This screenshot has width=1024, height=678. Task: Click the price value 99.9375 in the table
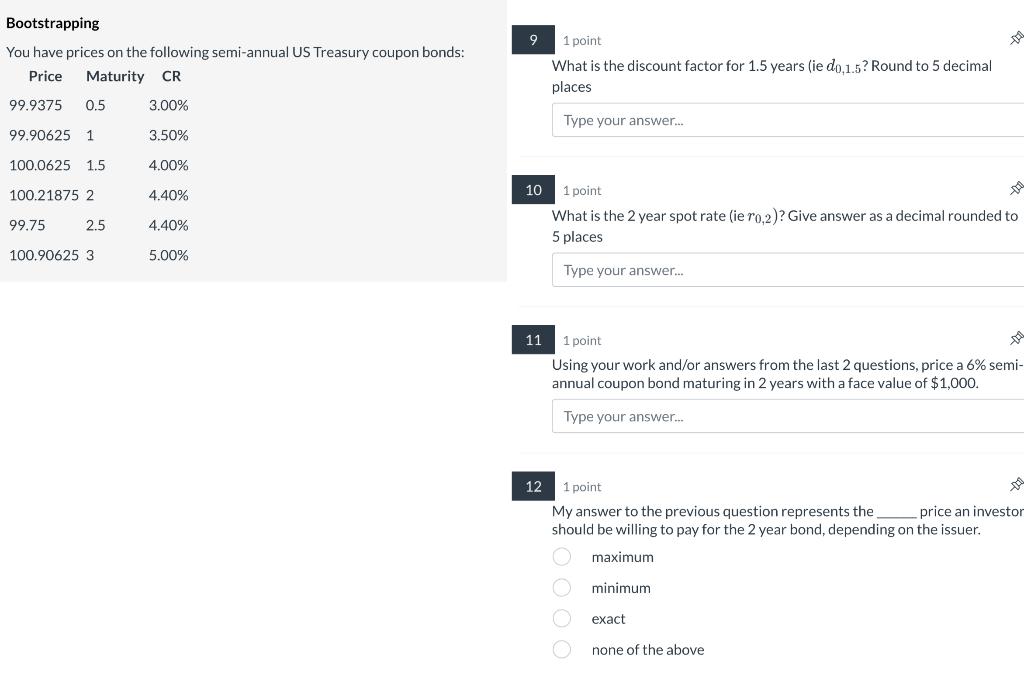pyautogui.click(x=35, y=105)
